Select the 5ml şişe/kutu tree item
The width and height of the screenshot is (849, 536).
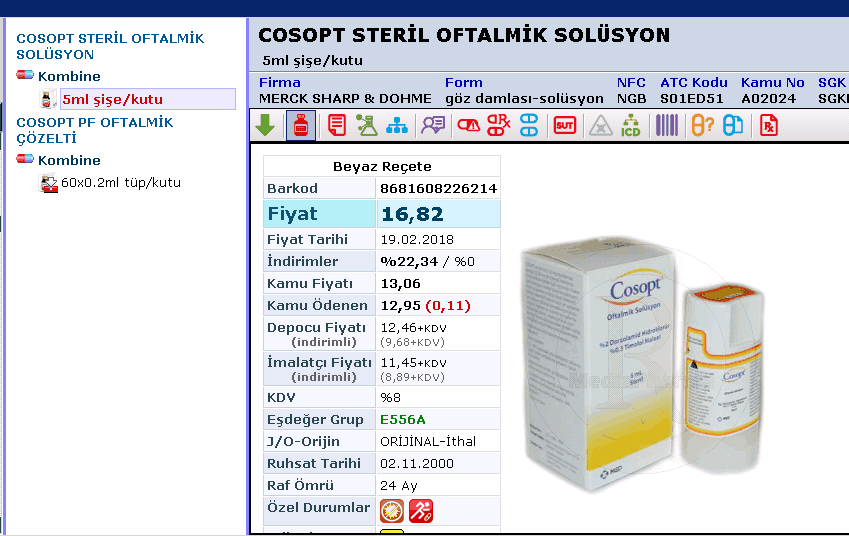[147, 99]
